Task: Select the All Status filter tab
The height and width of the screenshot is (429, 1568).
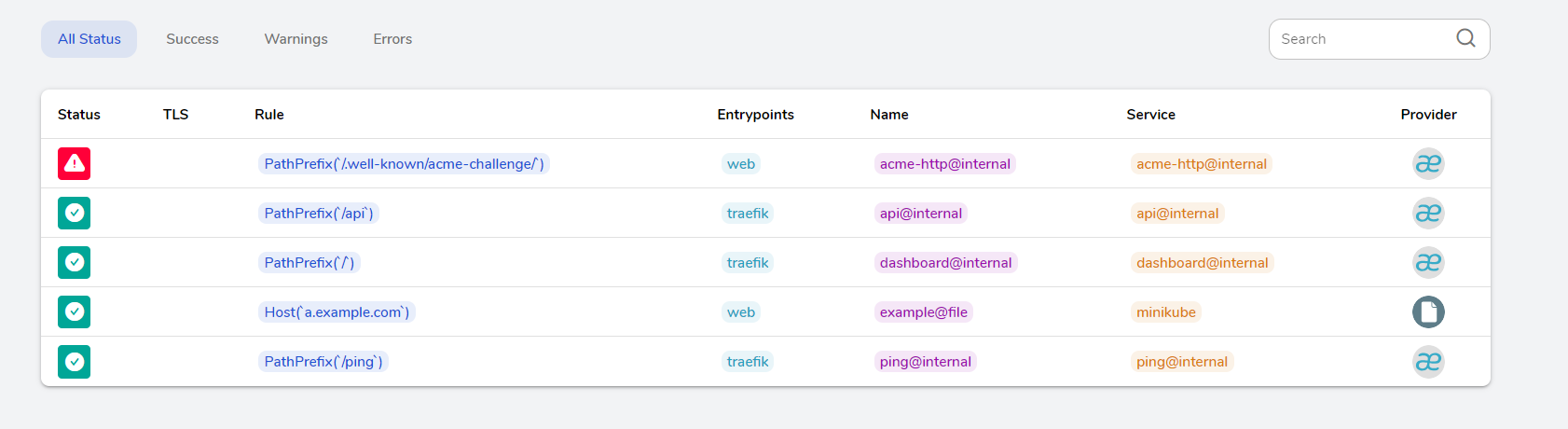Action: tap(89, 39)
